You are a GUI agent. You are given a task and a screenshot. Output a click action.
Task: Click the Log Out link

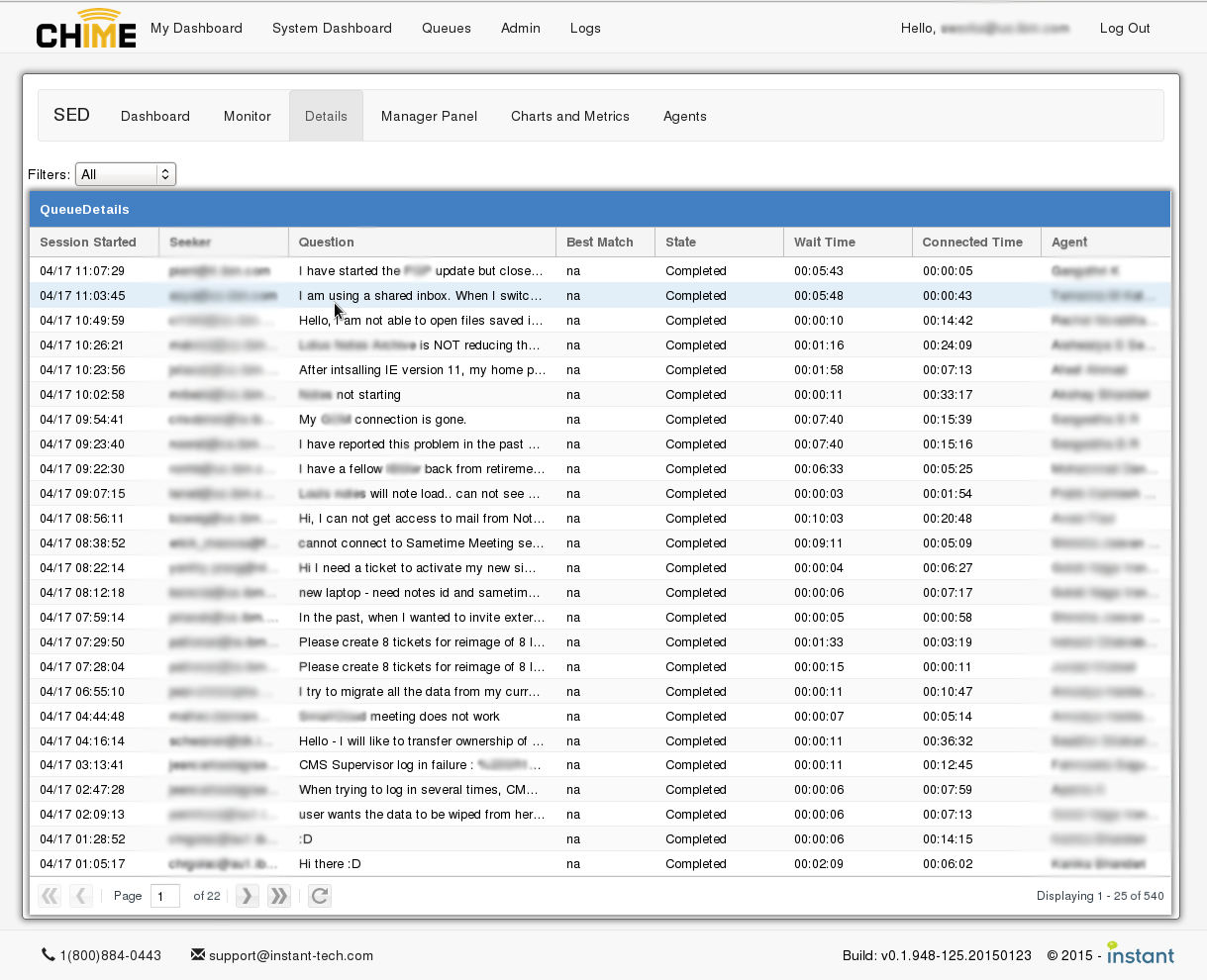[x=1125, y=28]
